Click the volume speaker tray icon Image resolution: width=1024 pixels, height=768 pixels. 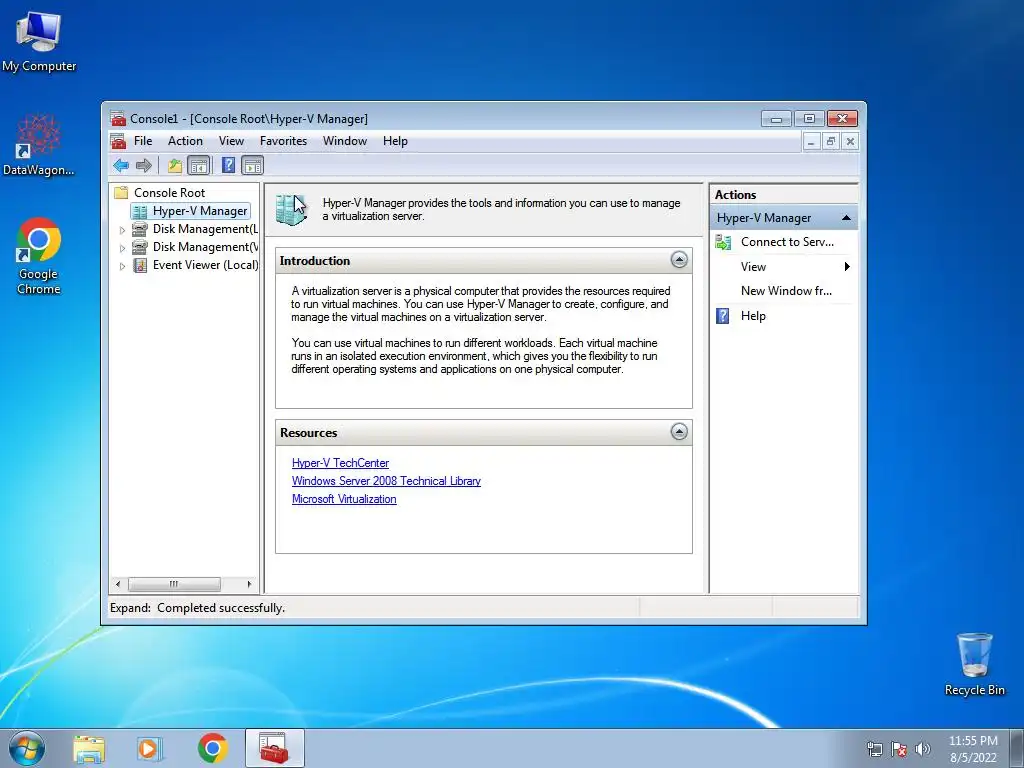coord(923,749)
